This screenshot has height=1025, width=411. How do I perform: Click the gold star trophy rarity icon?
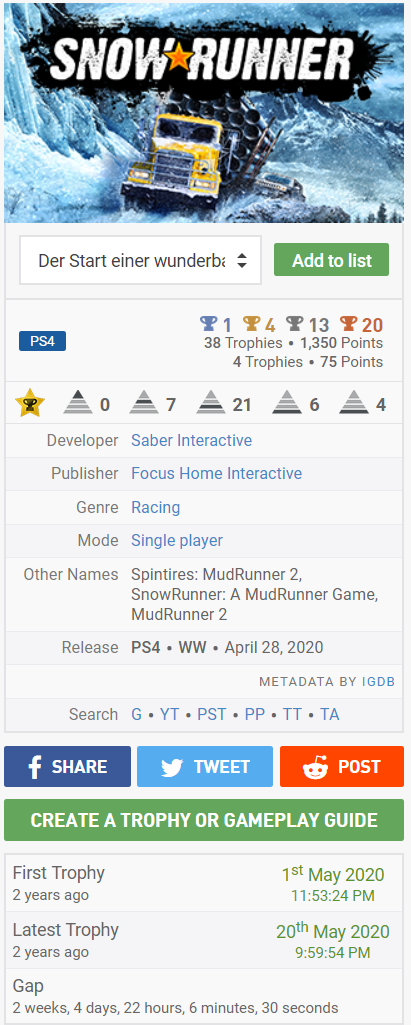pos(30,403)
